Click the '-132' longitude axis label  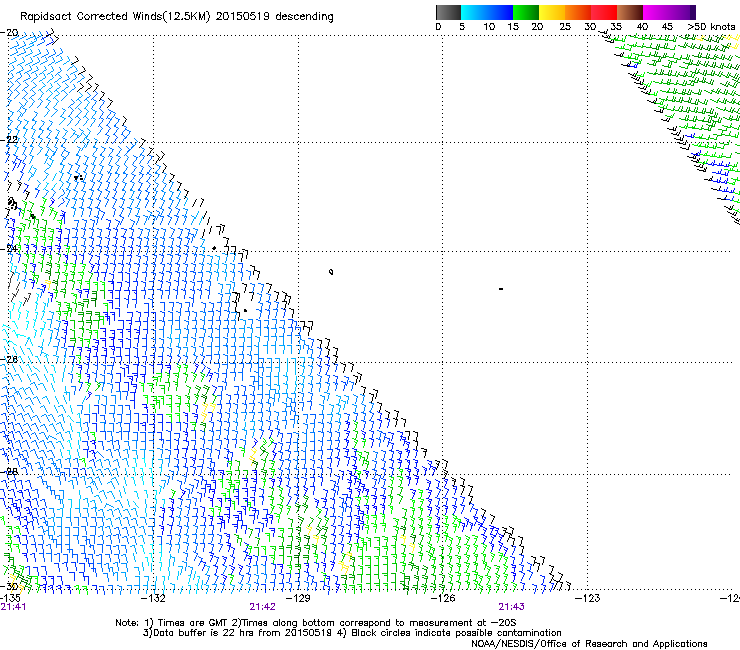(153, 598)
